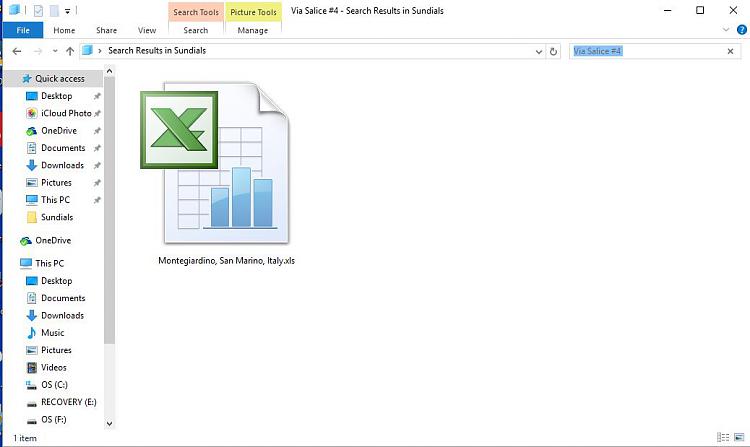The height and width of the screenshot is (447, 750).
Task: Go forward with the forward arrow
Action: [x=37, y=51]
